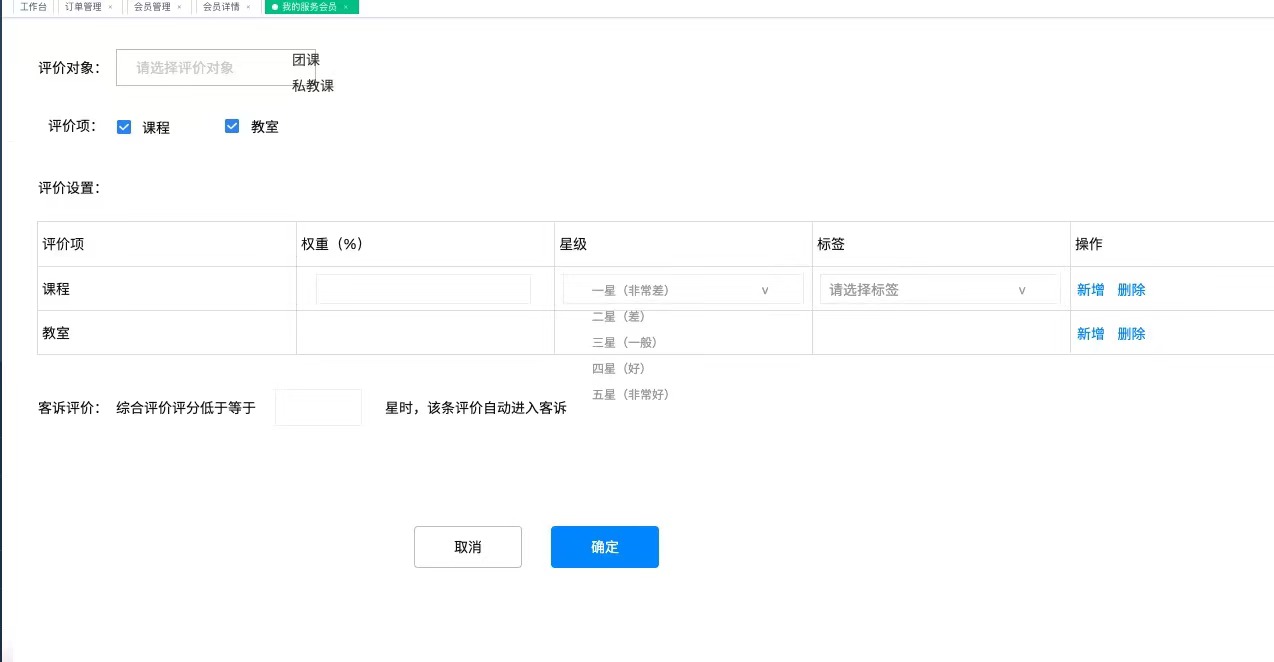Image resolution: width=1274 pixels, height=662 pixels.
Task: Choose 团课 as evaluation target
Action: [306, 60]
